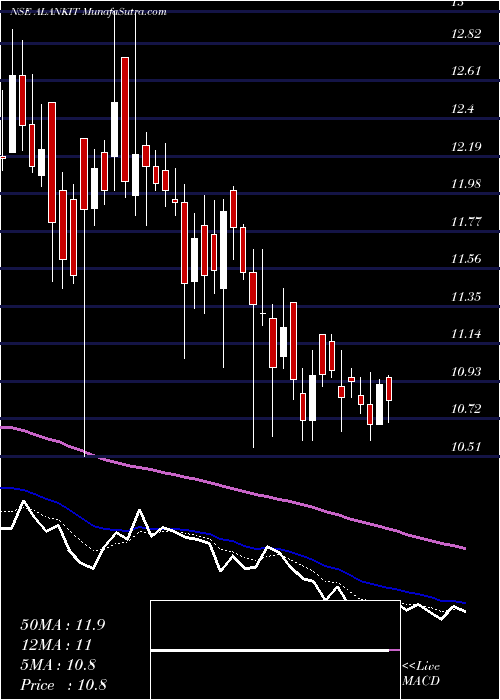Viewport: 500px width, 700px height.
Task: Click the 5MA : 10.8 legend text
Action: point(58,665)
